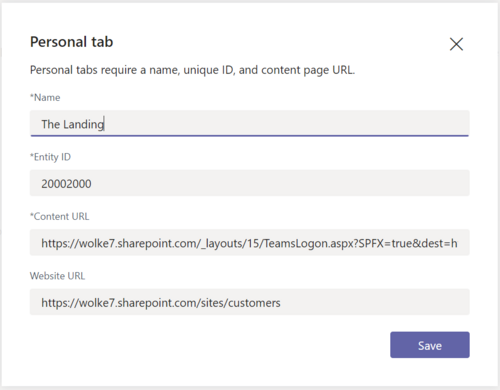Focus the Name input field
This screenshot has width=500, height=390.
point(250,123)
